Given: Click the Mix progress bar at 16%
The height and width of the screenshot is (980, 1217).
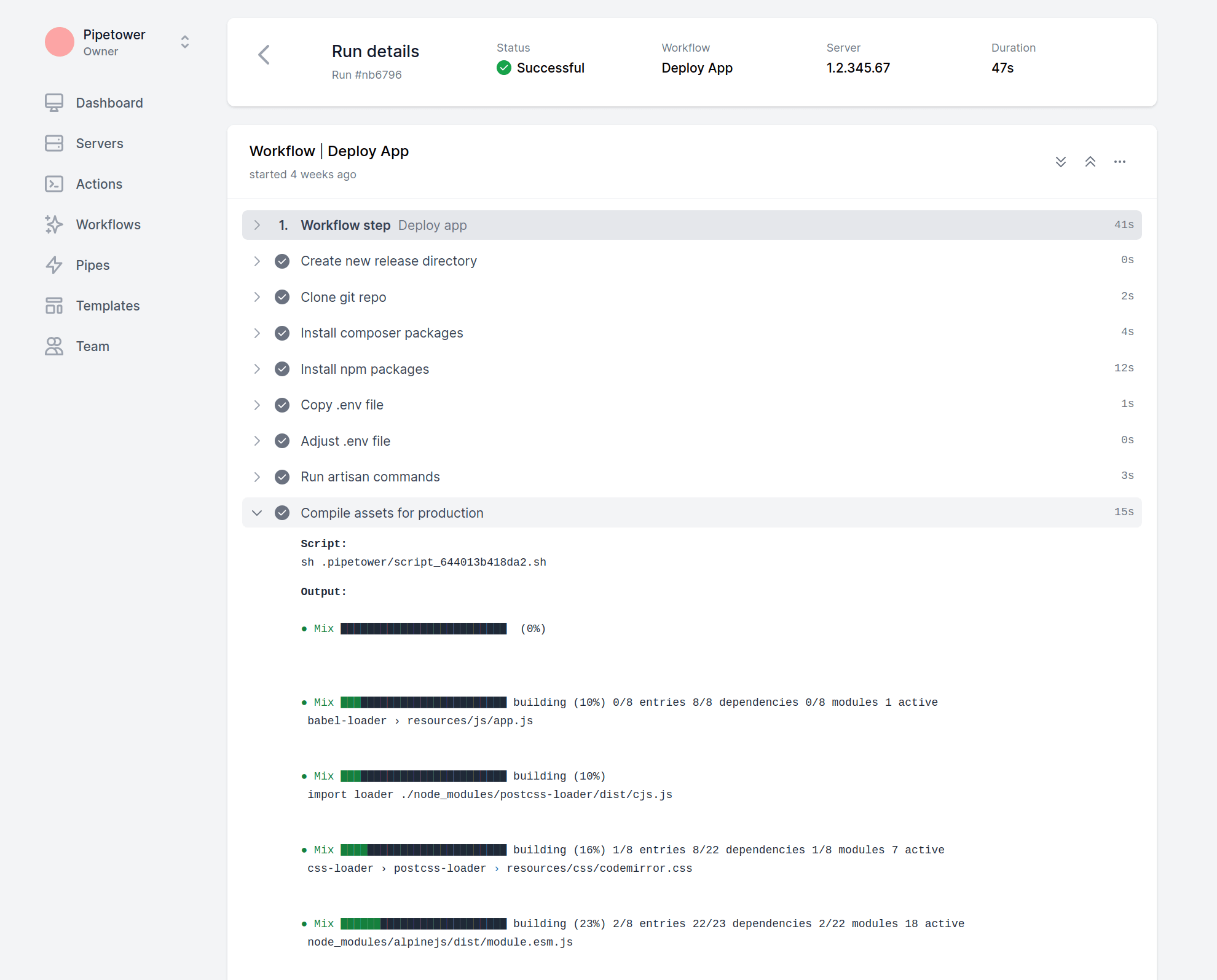Looking at the screenshot, I should 423,850.
